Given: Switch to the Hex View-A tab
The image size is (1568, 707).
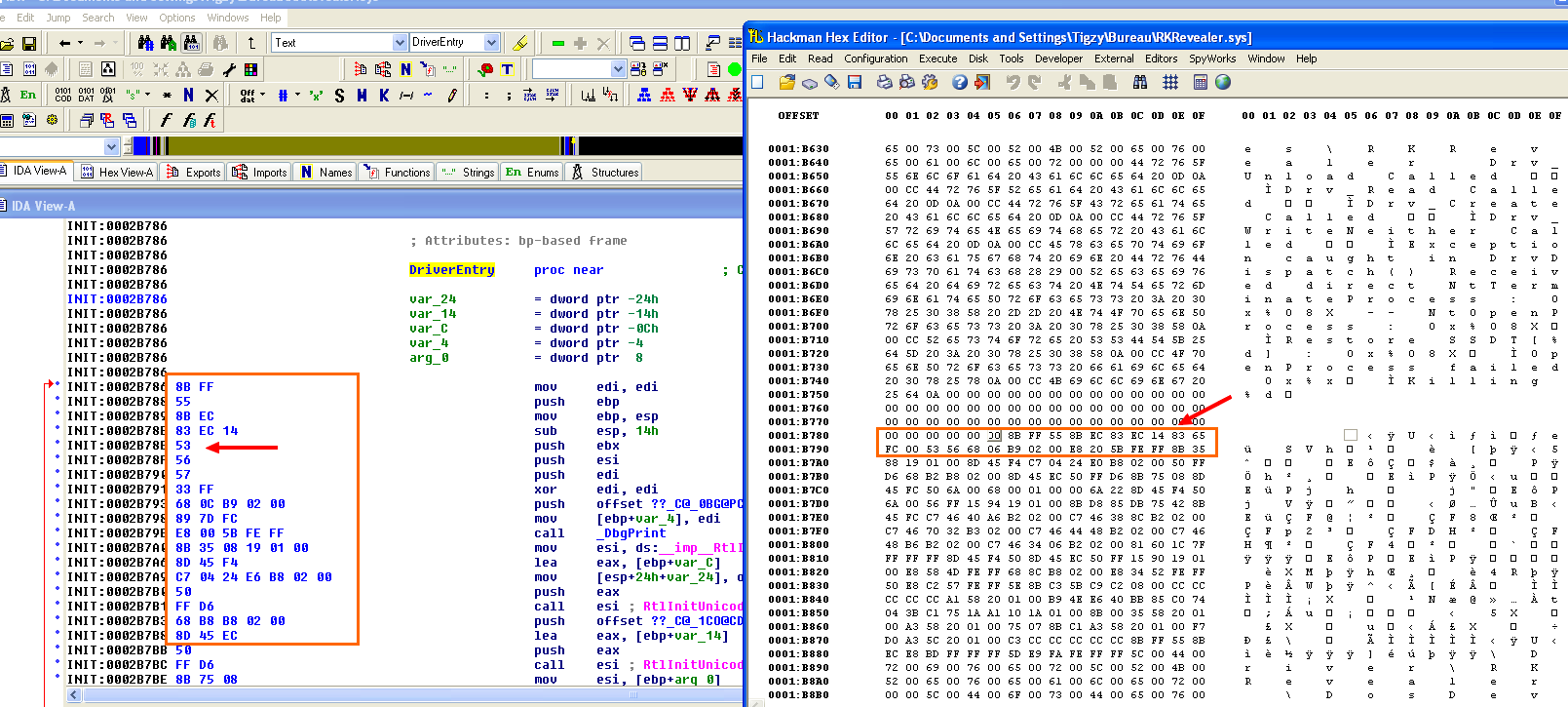Looking at the screenshot, I should tap(117, 173).
